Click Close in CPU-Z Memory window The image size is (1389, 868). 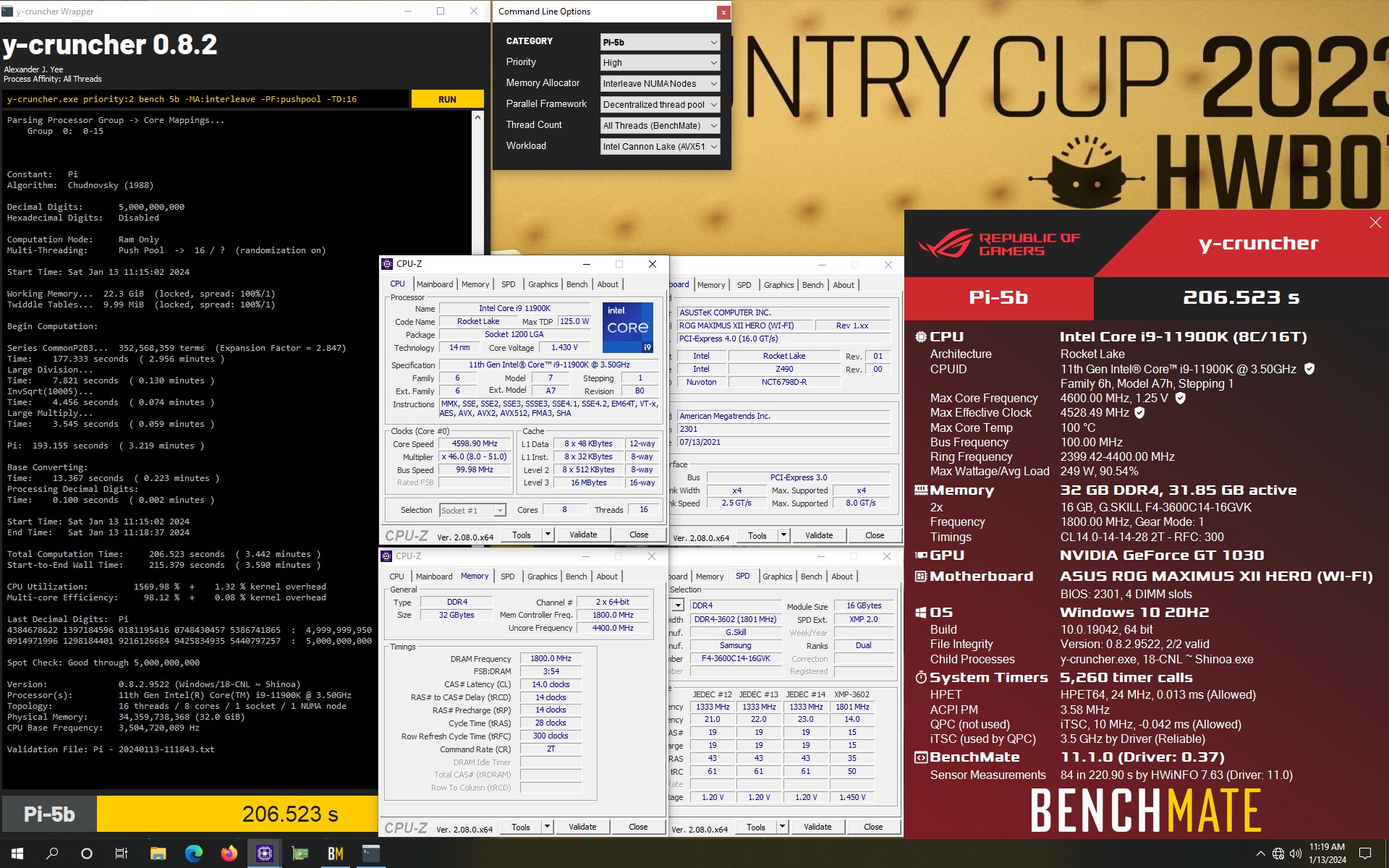click(638, 827)
